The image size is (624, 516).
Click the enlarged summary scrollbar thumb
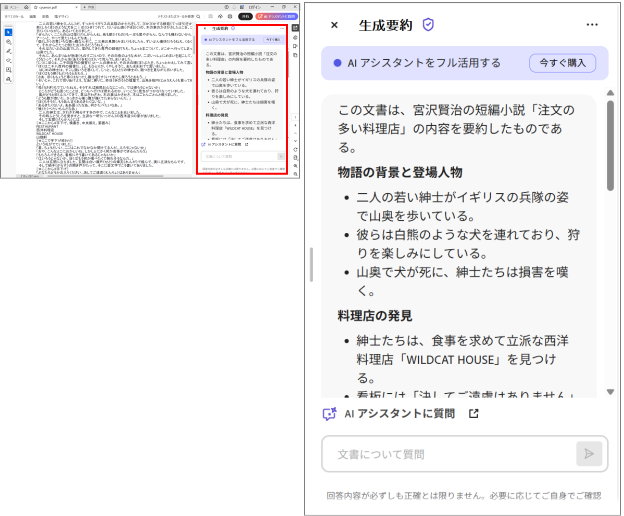(x=610, y=146)
